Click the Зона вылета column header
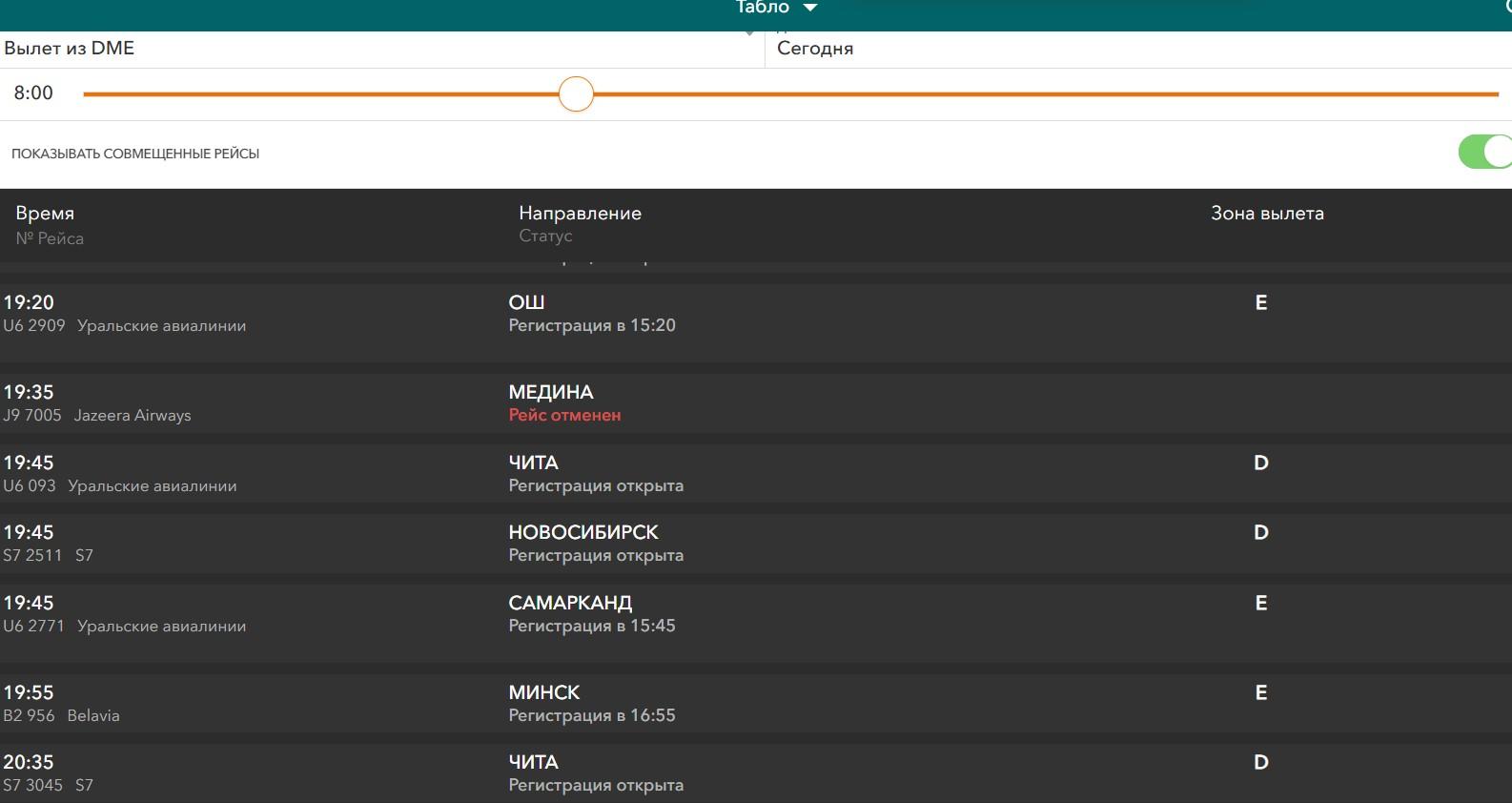Image resolution: width=1512 pixels, height=803 pixels. tap(1267, 214)
